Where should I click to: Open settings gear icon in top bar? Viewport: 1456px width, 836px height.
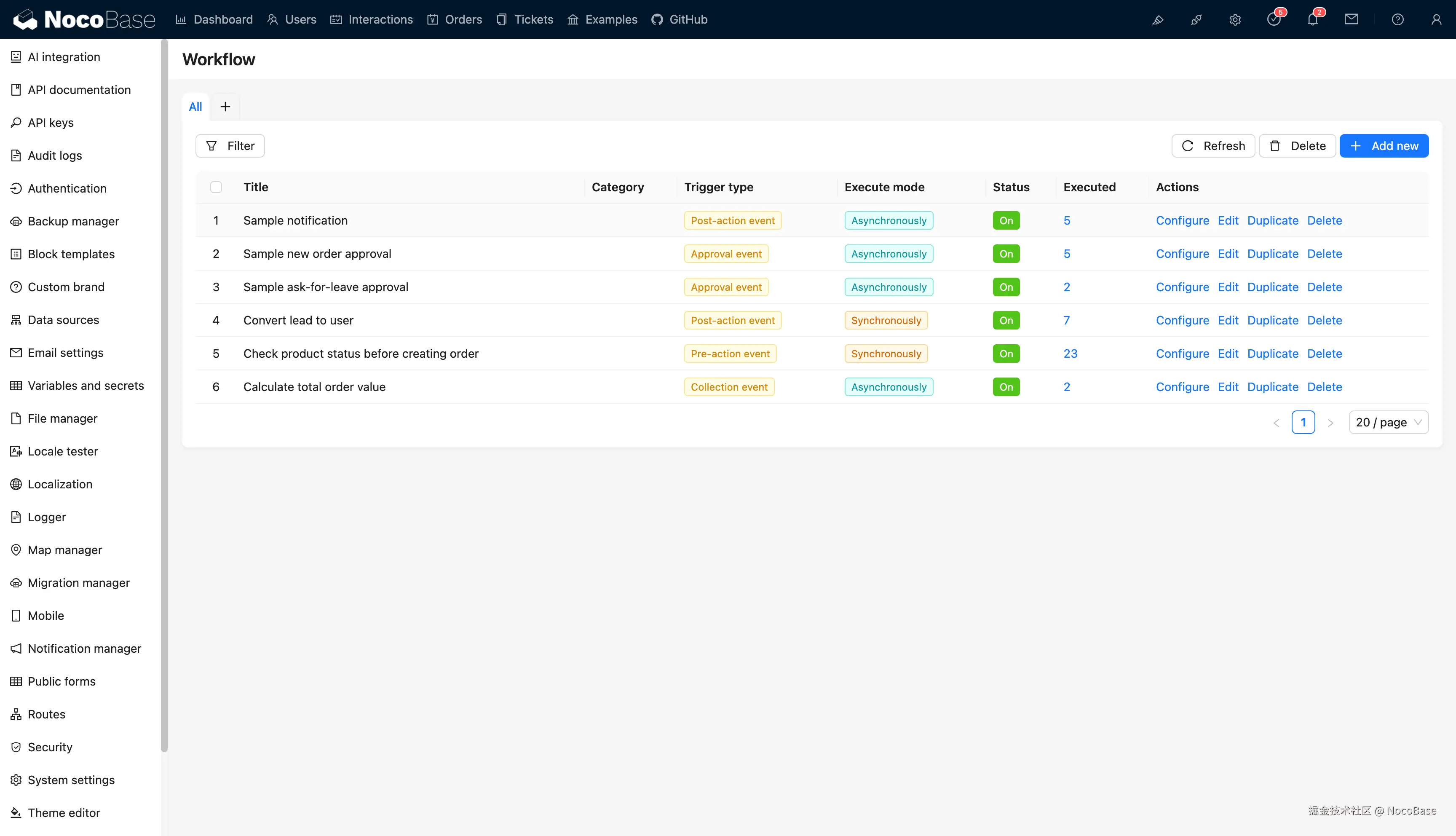(x=1235, y=19)
